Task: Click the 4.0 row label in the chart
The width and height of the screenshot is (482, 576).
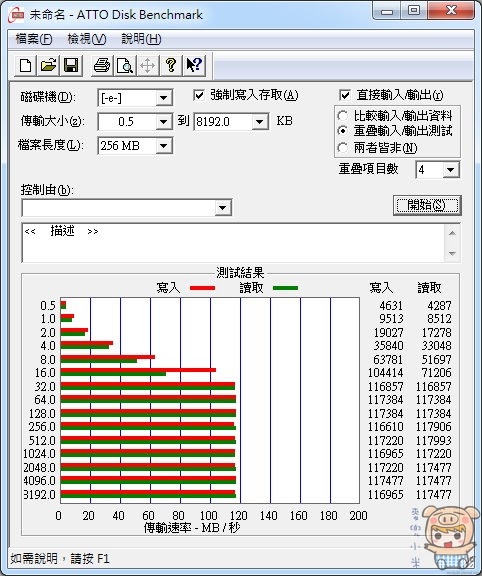Action: tap(48, 346)
